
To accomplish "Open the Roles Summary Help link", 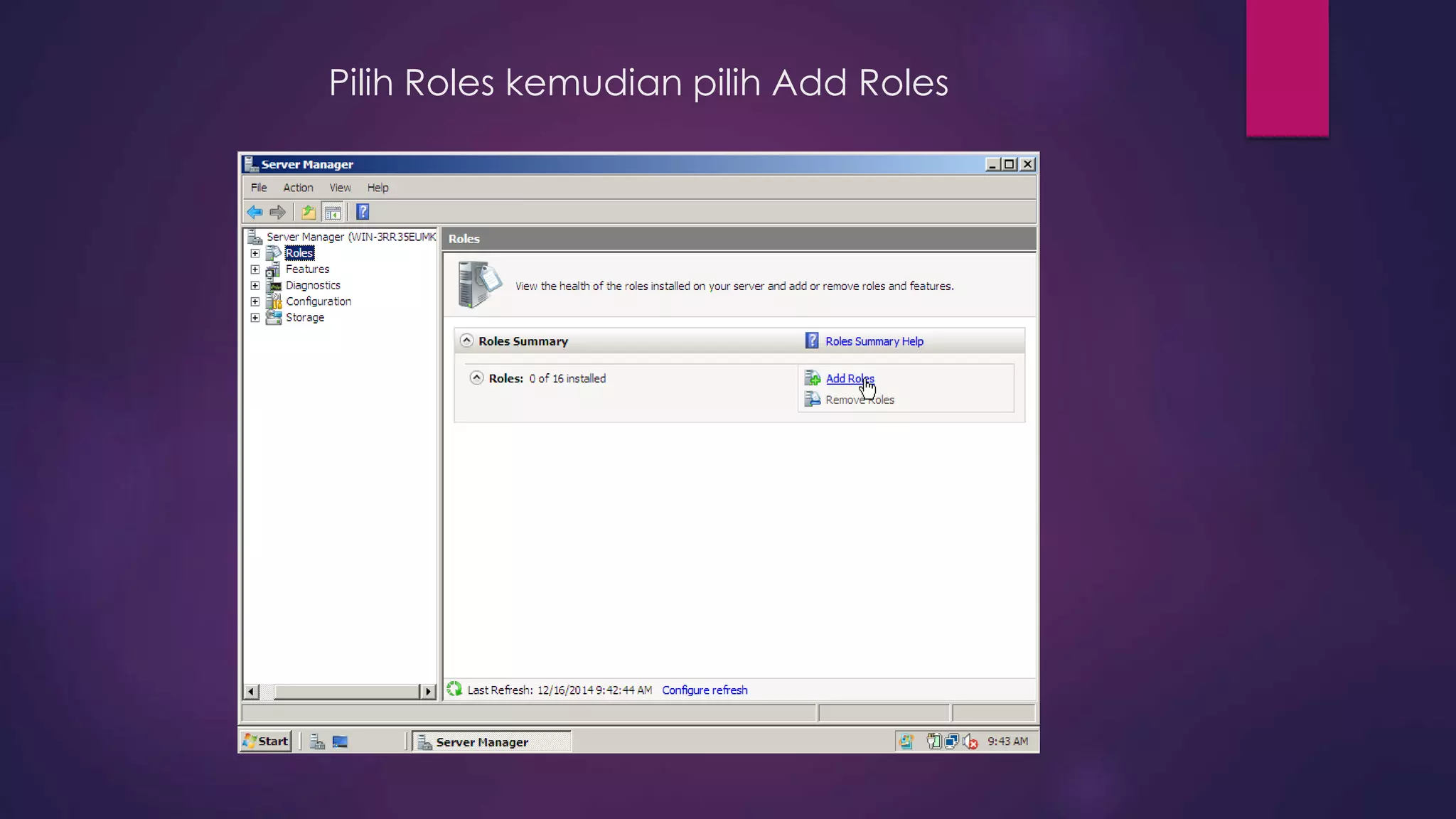I will [874, 341].
